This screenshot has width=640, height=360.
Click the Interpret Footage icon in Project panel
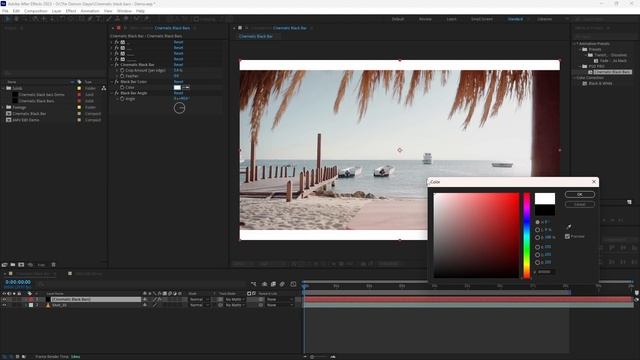pyautogui.click(x=4, y=264)
